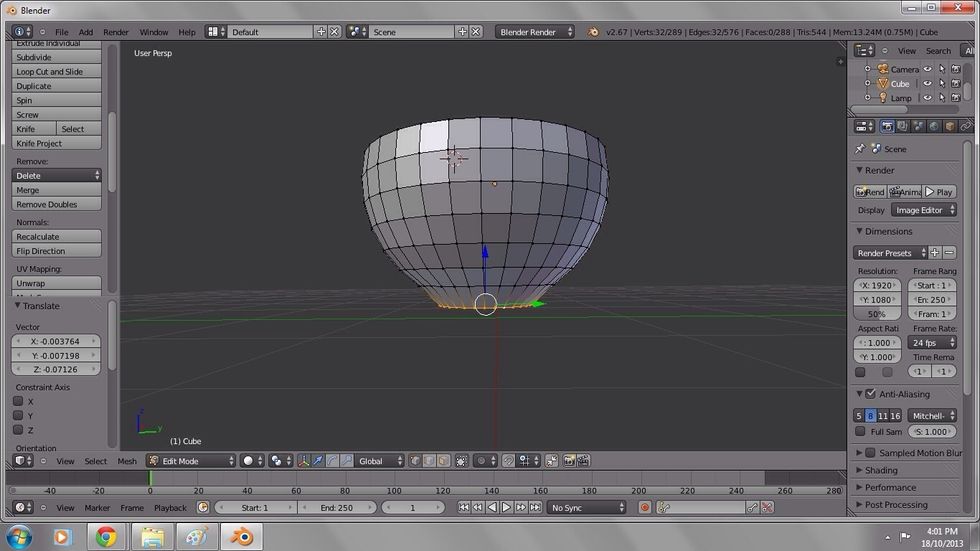
Task: Enable face select mode icon
Action: tap(444, 461)
